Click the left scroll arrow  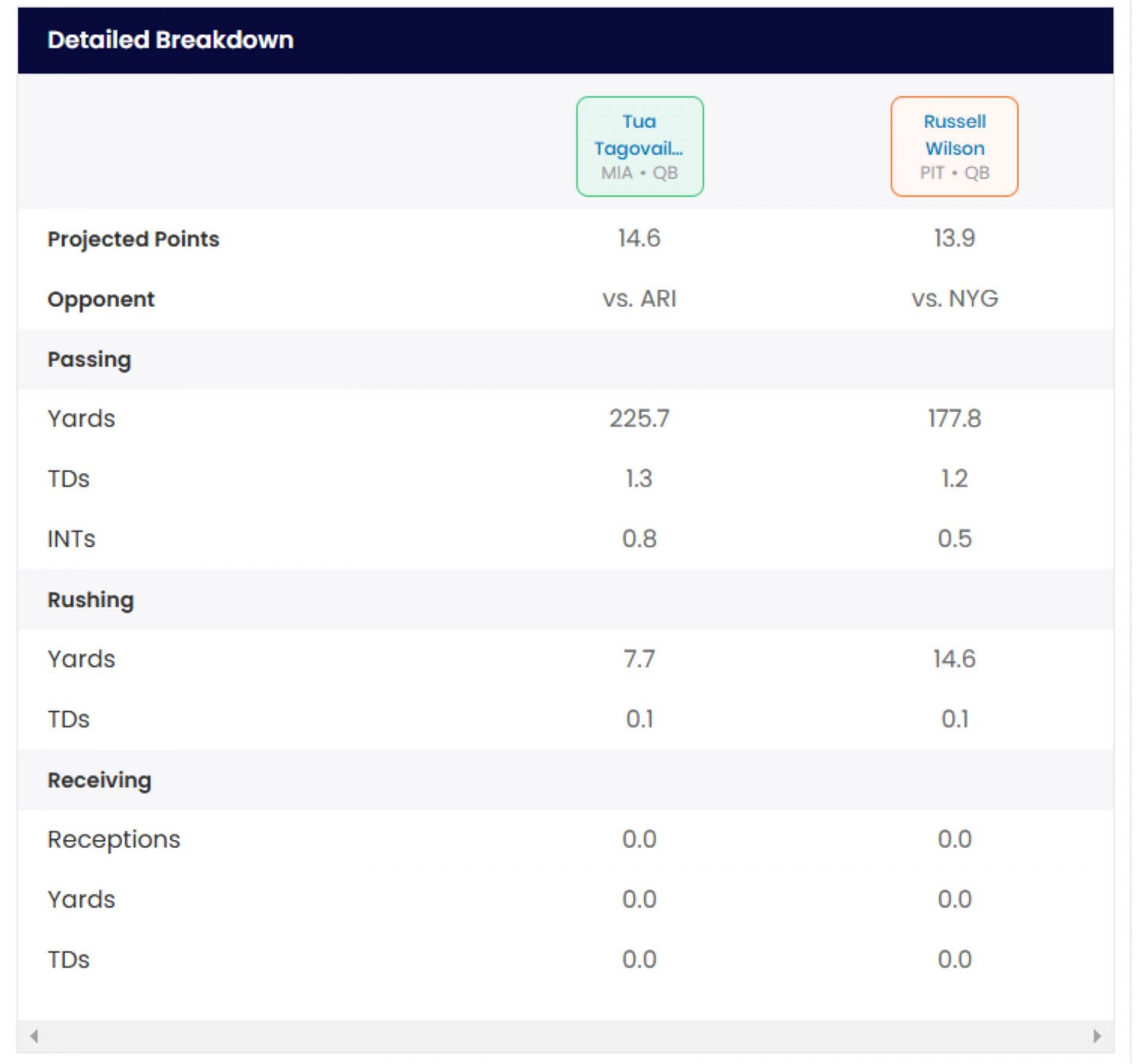tap(34, 1036)
